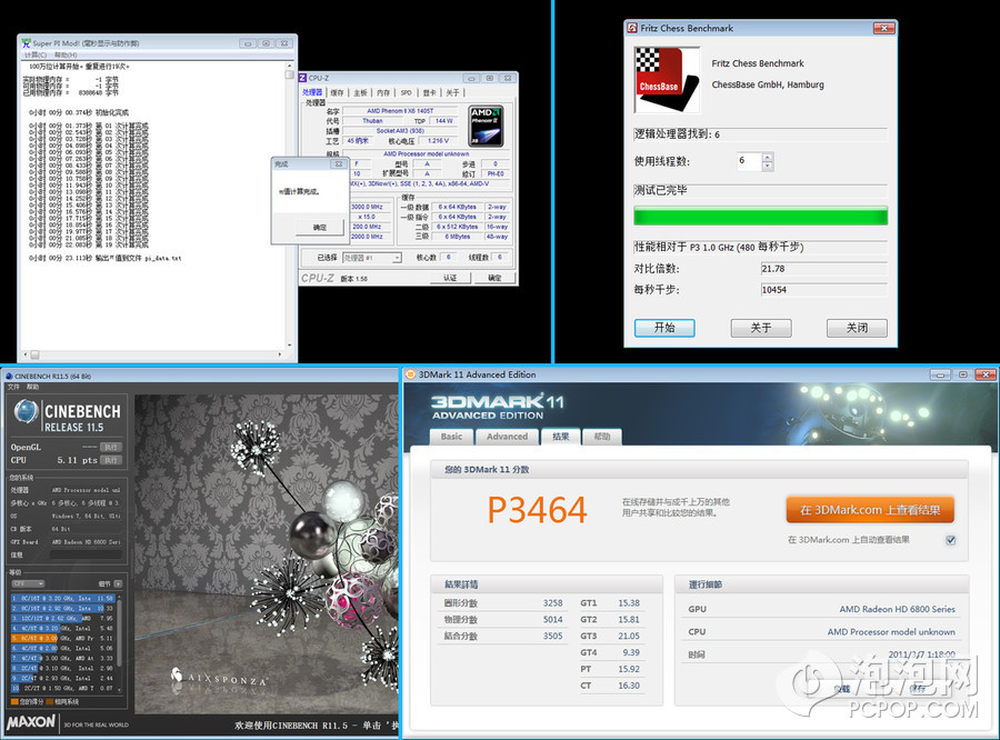Viewport: 1000px width, 740px height.
Task: Run the OpenGL test in CINEBENCH
Action: point(111,447)
